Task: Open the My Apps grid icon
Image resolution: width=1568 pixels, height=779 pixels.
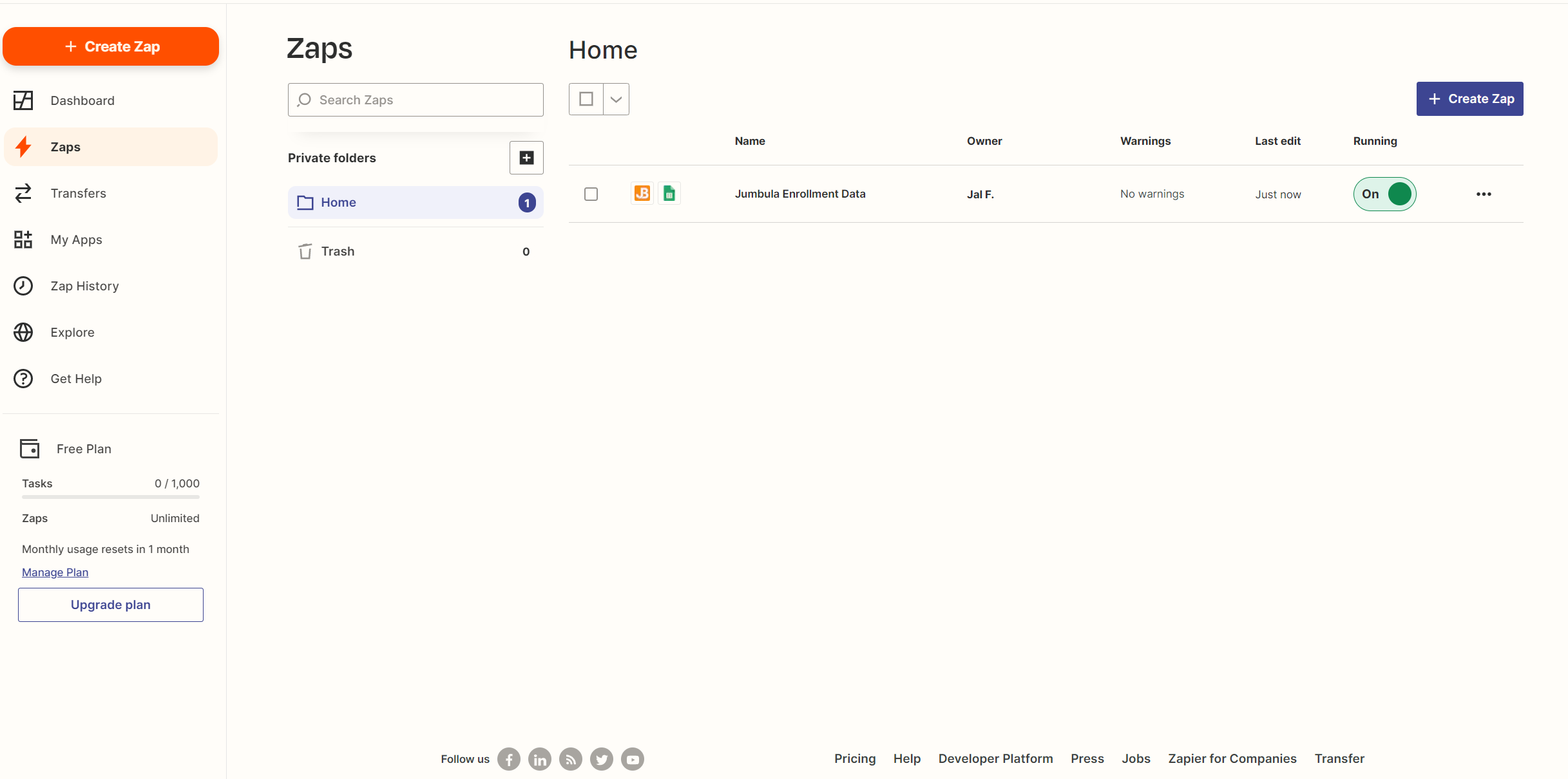Action: click(23, 239)
